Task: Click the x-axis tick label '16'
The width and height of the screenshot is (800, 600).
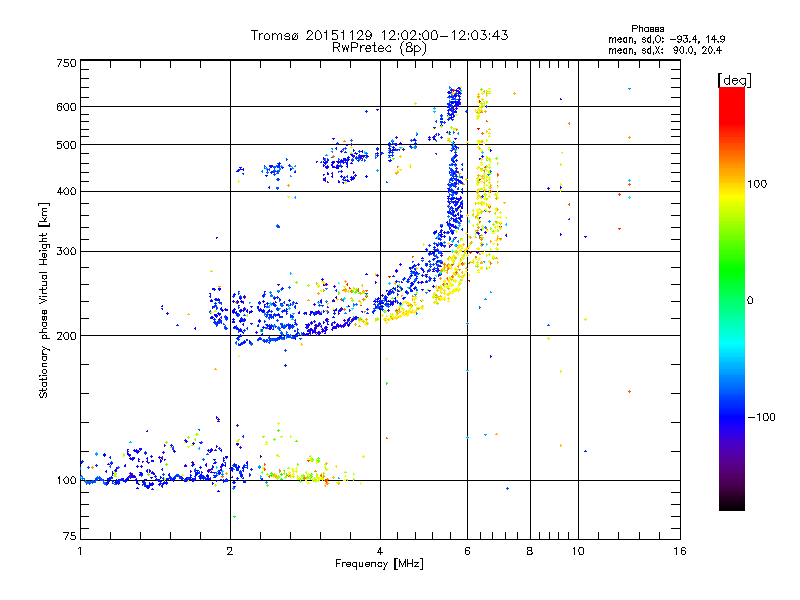Action: point(680,551)
